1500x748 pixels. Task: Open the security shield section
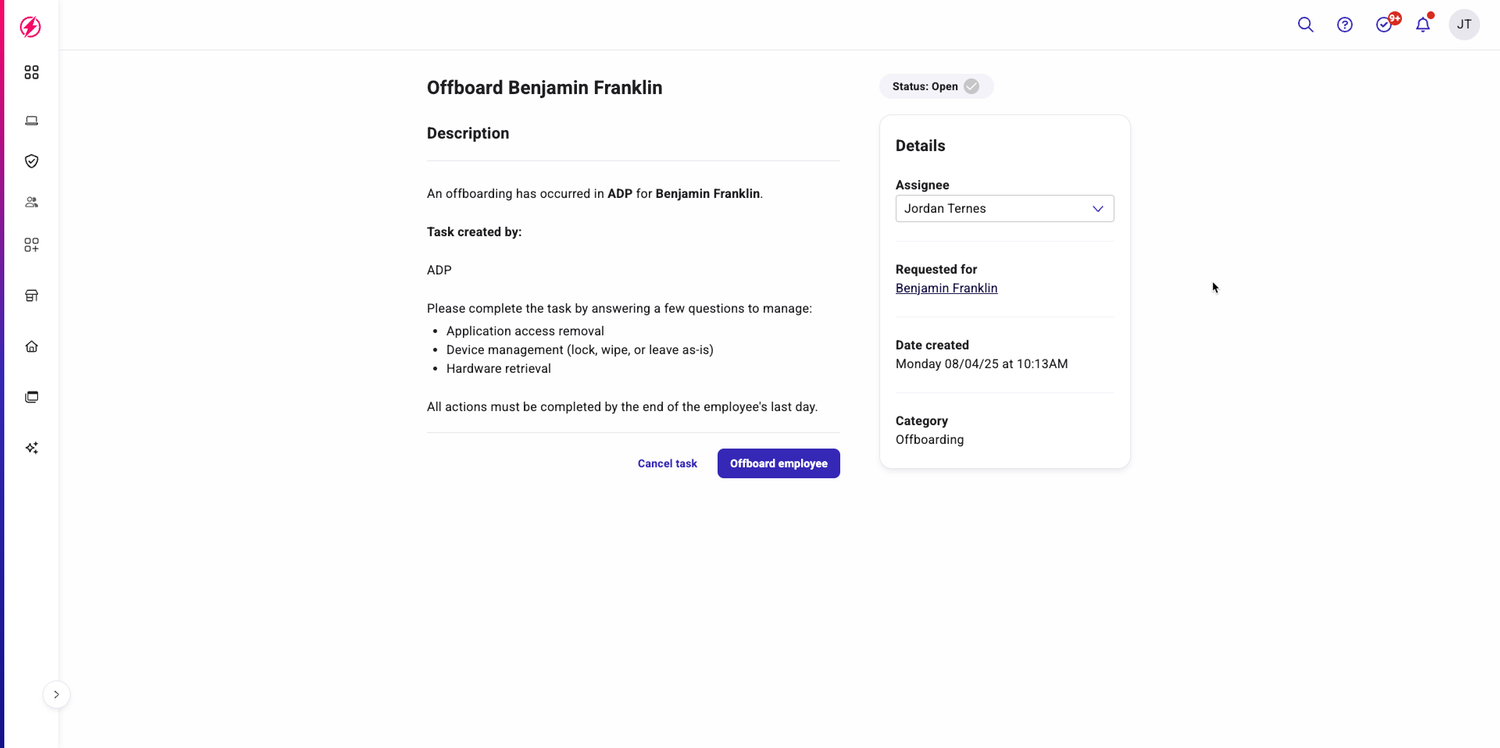point(31,160)
